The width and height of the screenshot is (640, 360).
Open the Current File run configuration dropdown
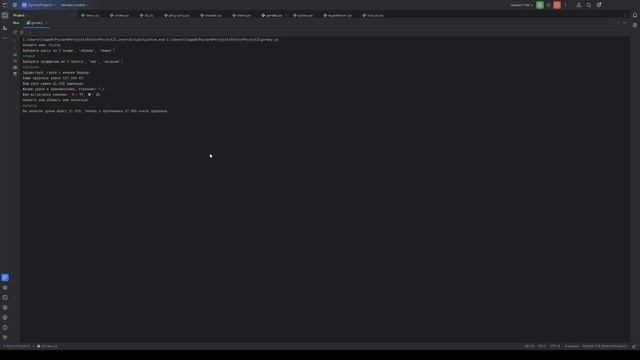pyautogui.click(x=522, y=5)
